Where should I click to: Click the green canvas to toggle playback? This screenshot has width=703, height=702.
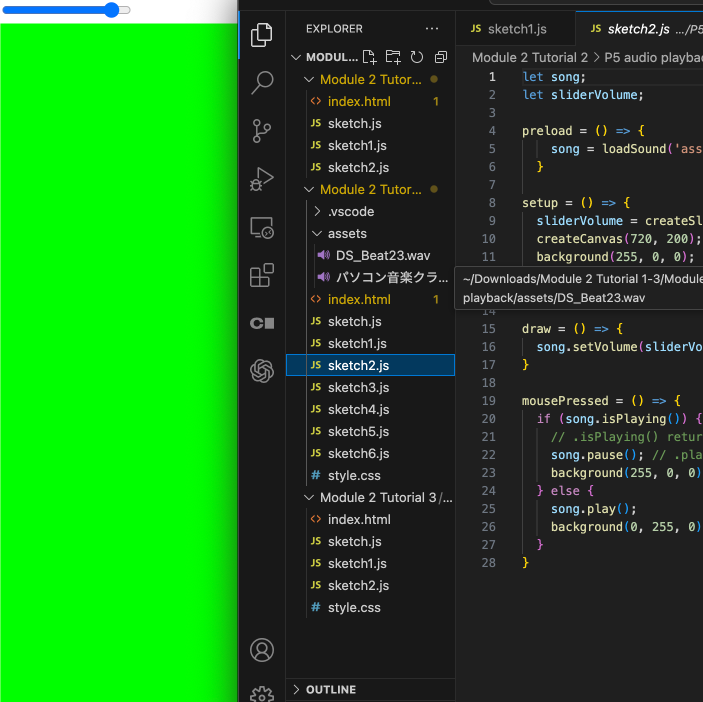(119, 362)
